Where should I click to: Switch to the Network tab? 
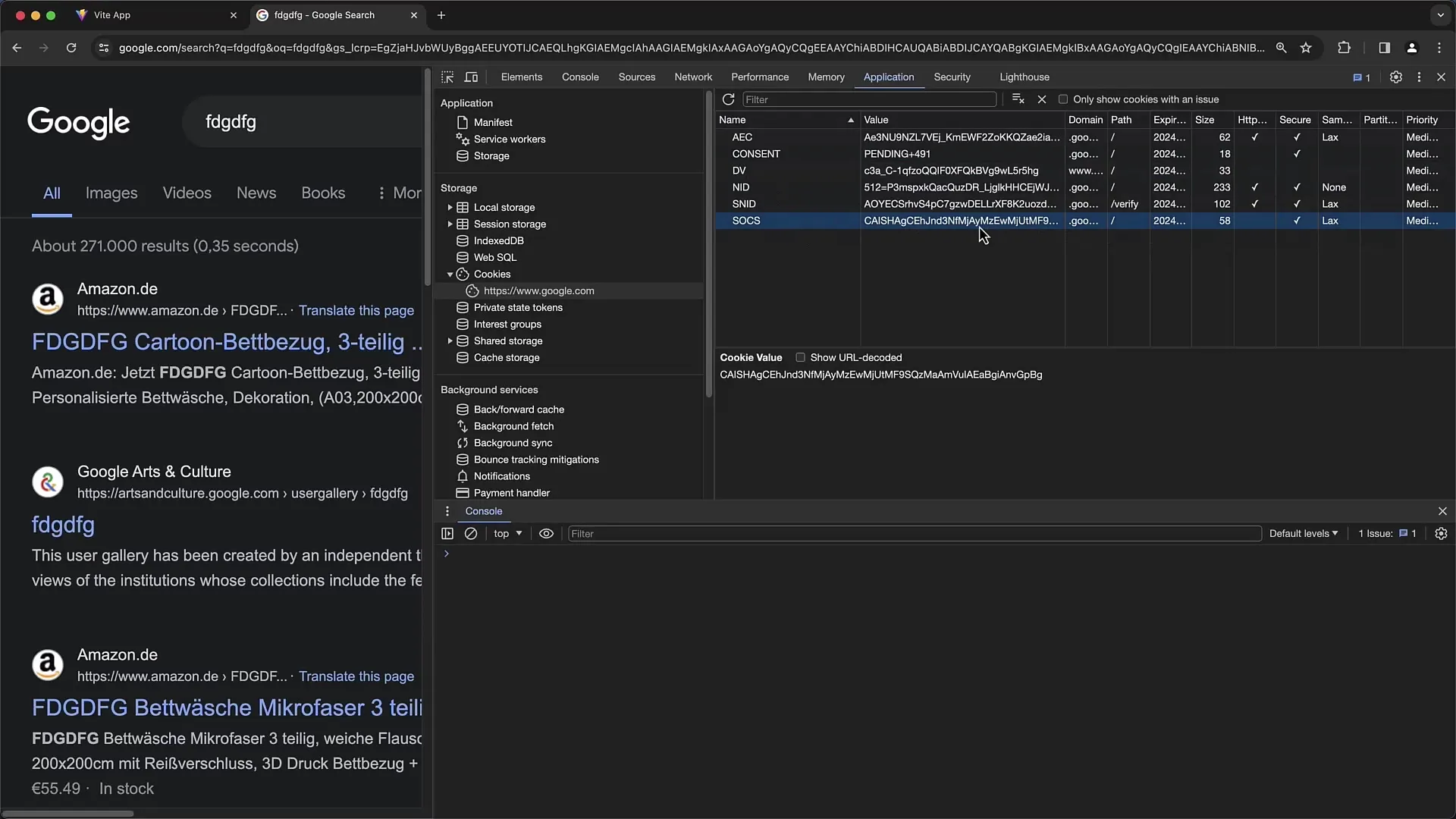coord(693,77)
